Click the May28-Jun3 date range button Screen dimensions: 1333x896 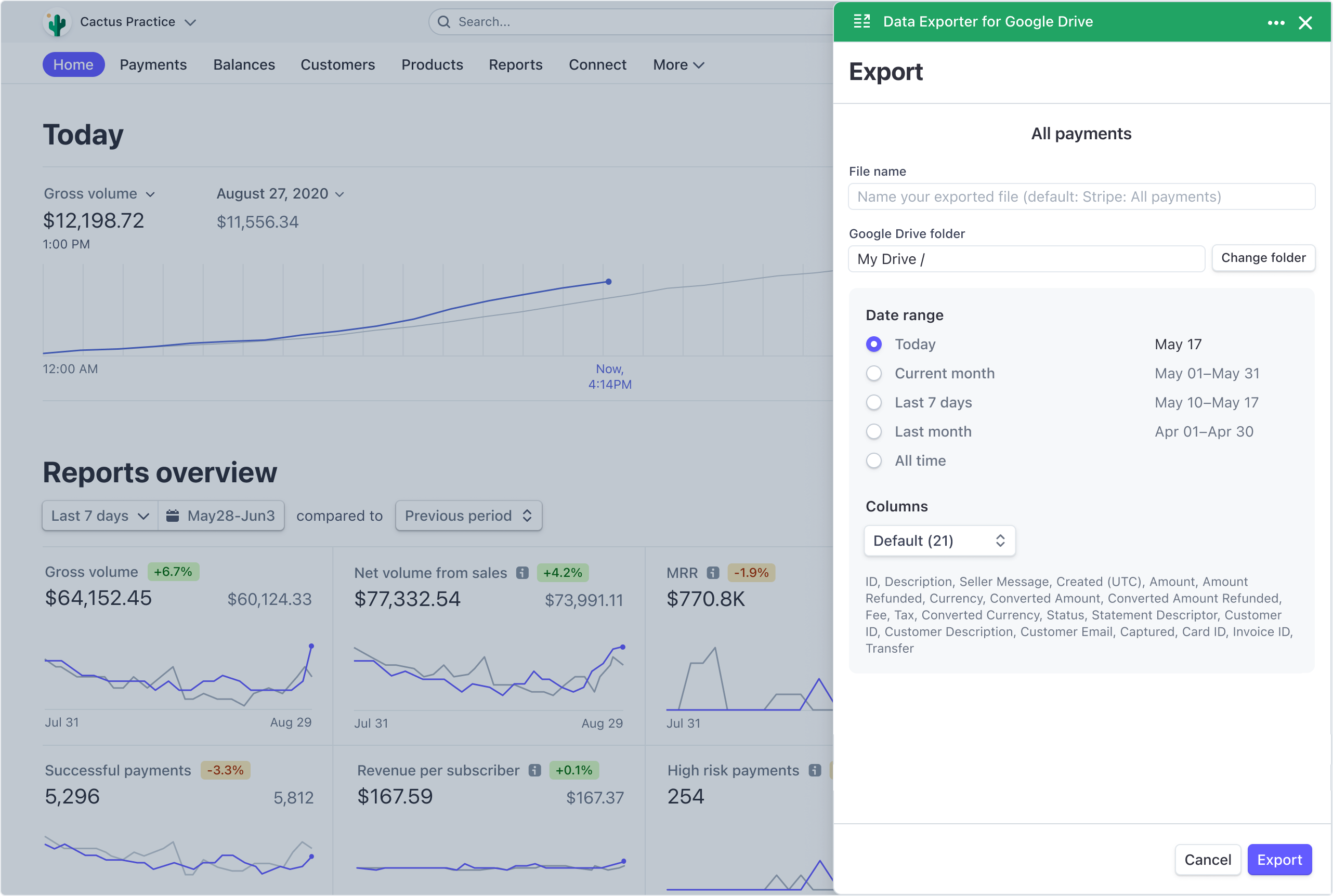pyautogui.click(x=221, y=516)
